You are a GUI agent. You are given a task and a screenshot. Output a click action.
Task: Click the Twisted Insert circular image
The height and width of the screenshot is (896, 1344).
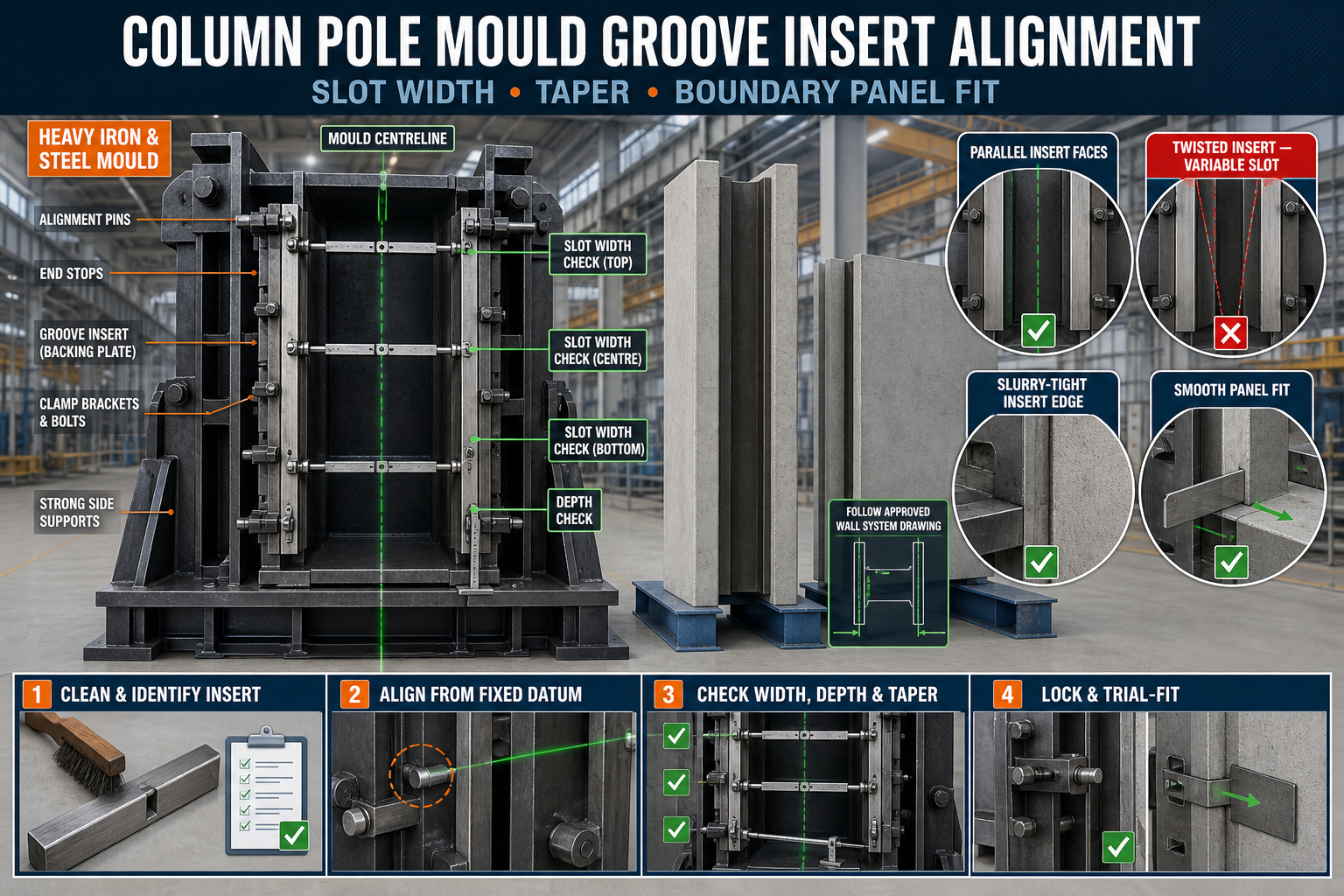tap(1231, 262)
